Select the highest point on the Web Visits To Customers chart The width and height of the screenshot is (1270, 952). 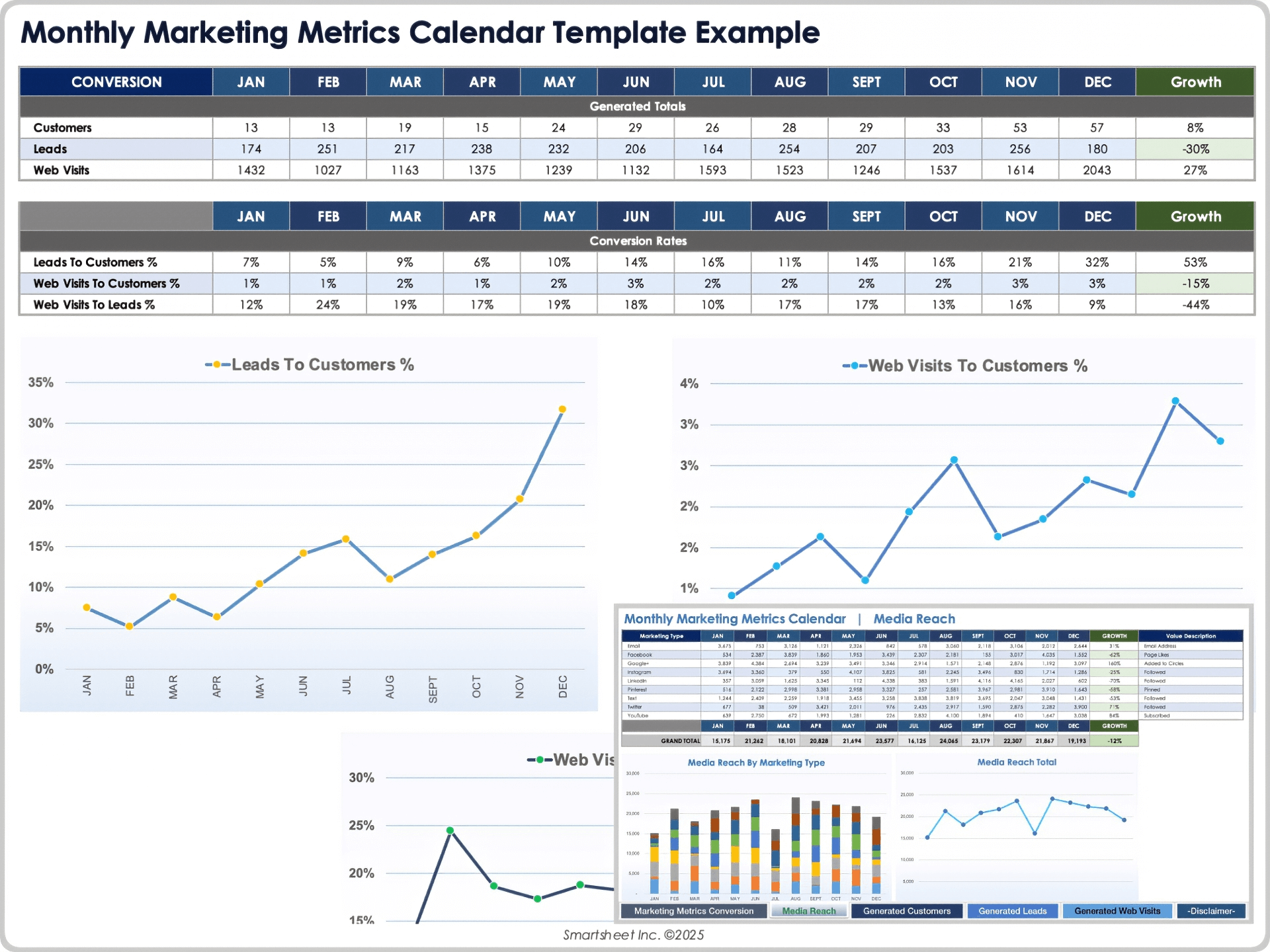click(x=1175, y=401)
